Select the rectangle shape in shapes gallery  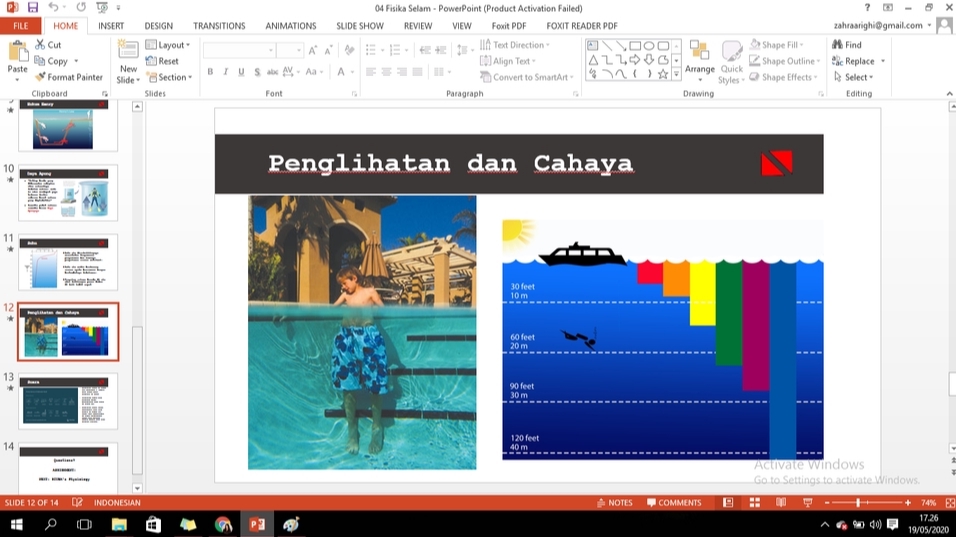[635, 46]
